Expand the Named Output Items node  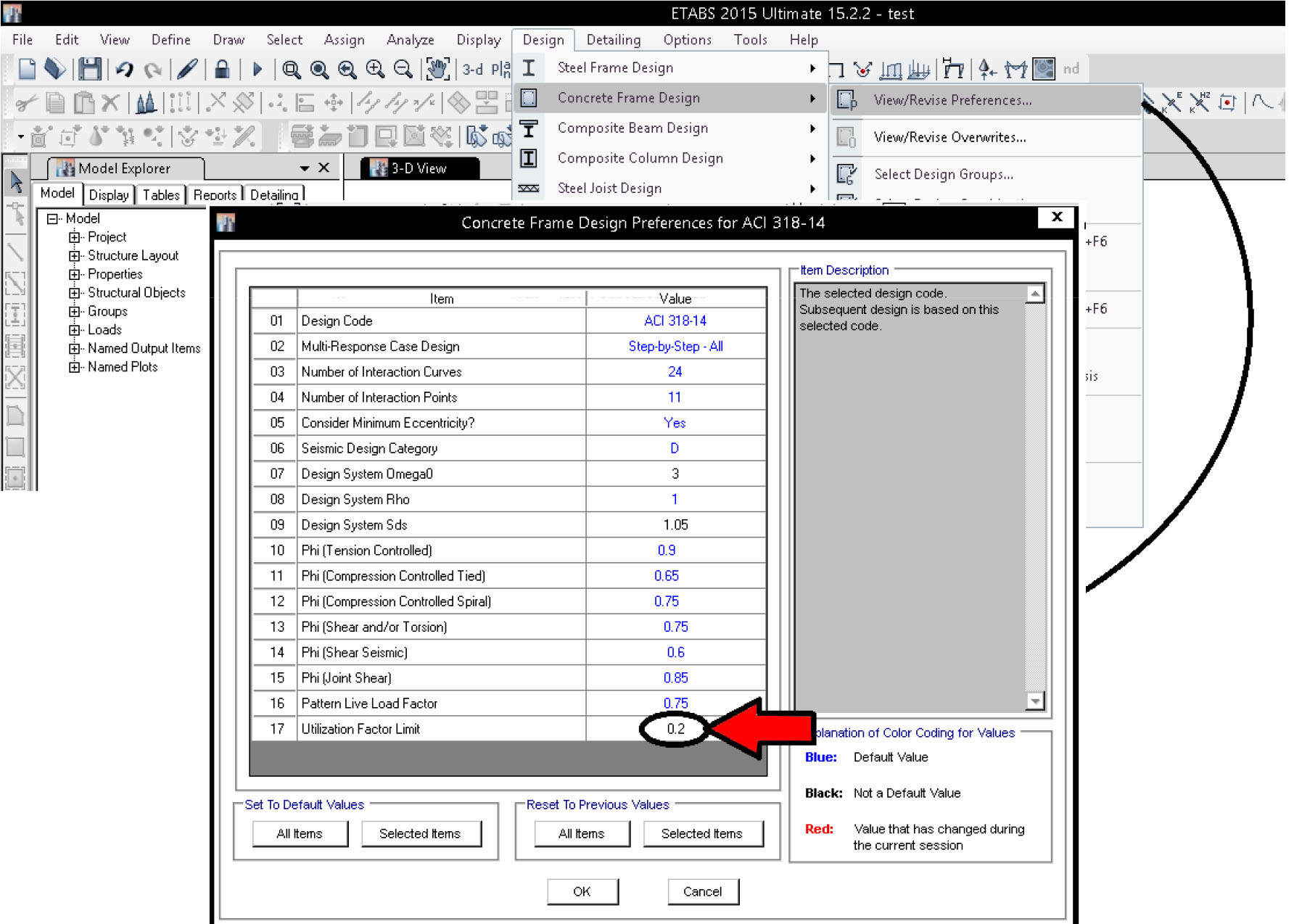(74, 349)
